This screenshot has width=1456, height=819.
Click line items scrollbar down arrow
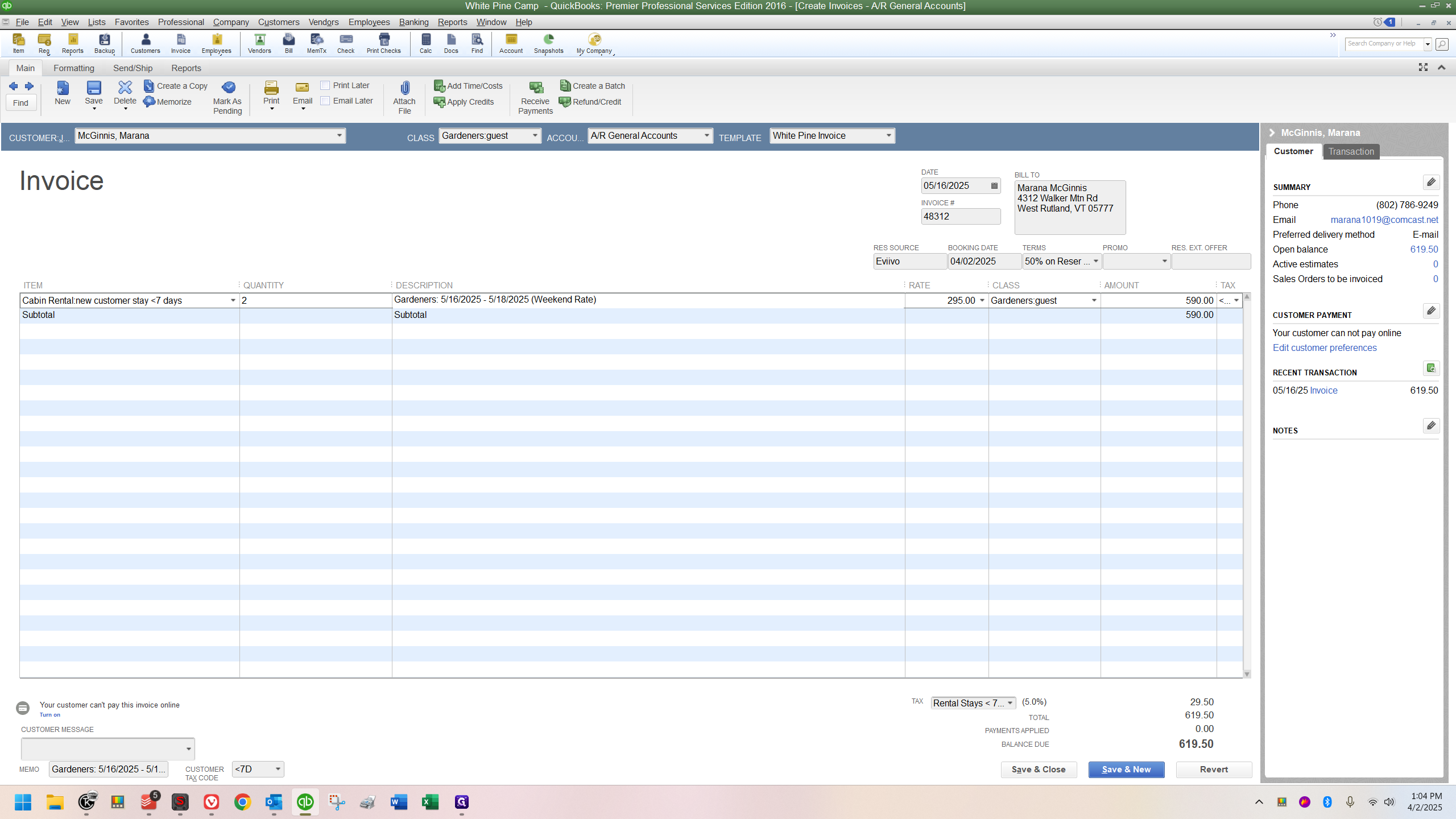[x=1247, y=674]
